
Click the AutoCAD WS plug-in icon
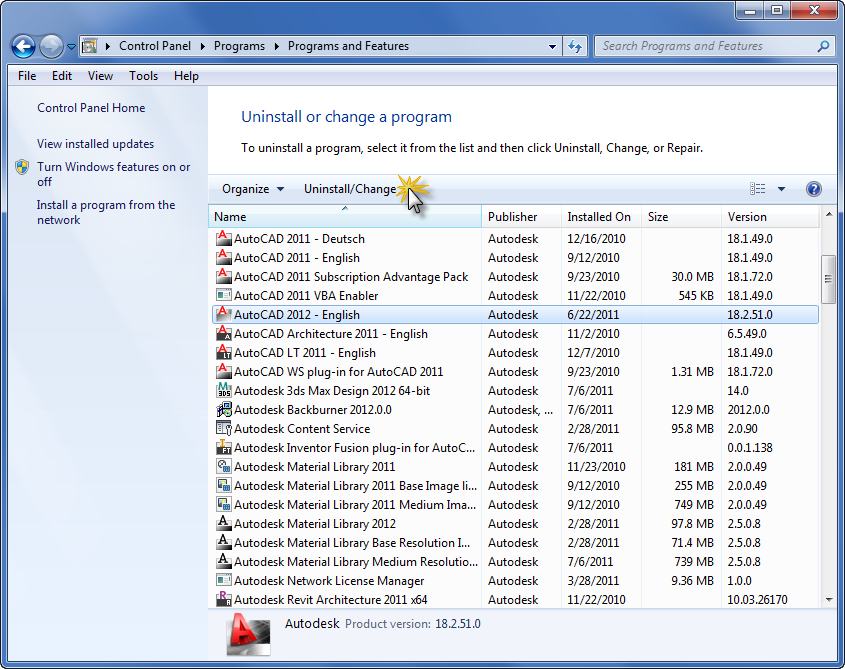tap(224, 371)
